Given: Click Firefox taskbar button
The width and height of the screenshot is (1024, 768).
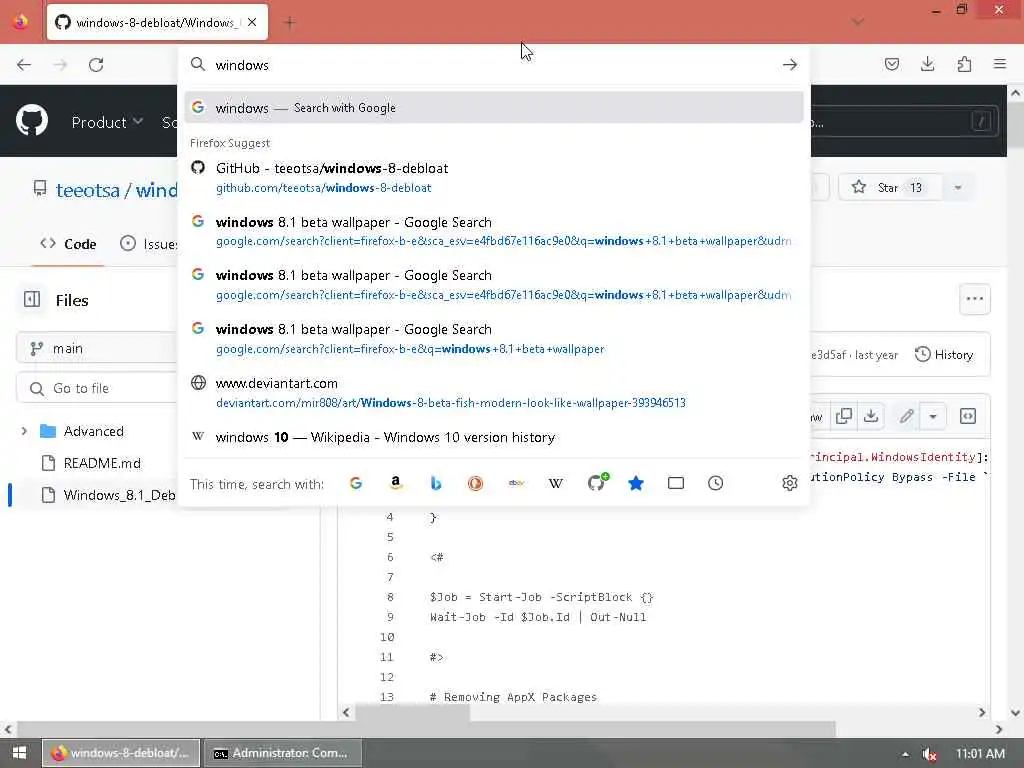Looking at the screenshot, I should pyautogui.click(x=121, y=753).
